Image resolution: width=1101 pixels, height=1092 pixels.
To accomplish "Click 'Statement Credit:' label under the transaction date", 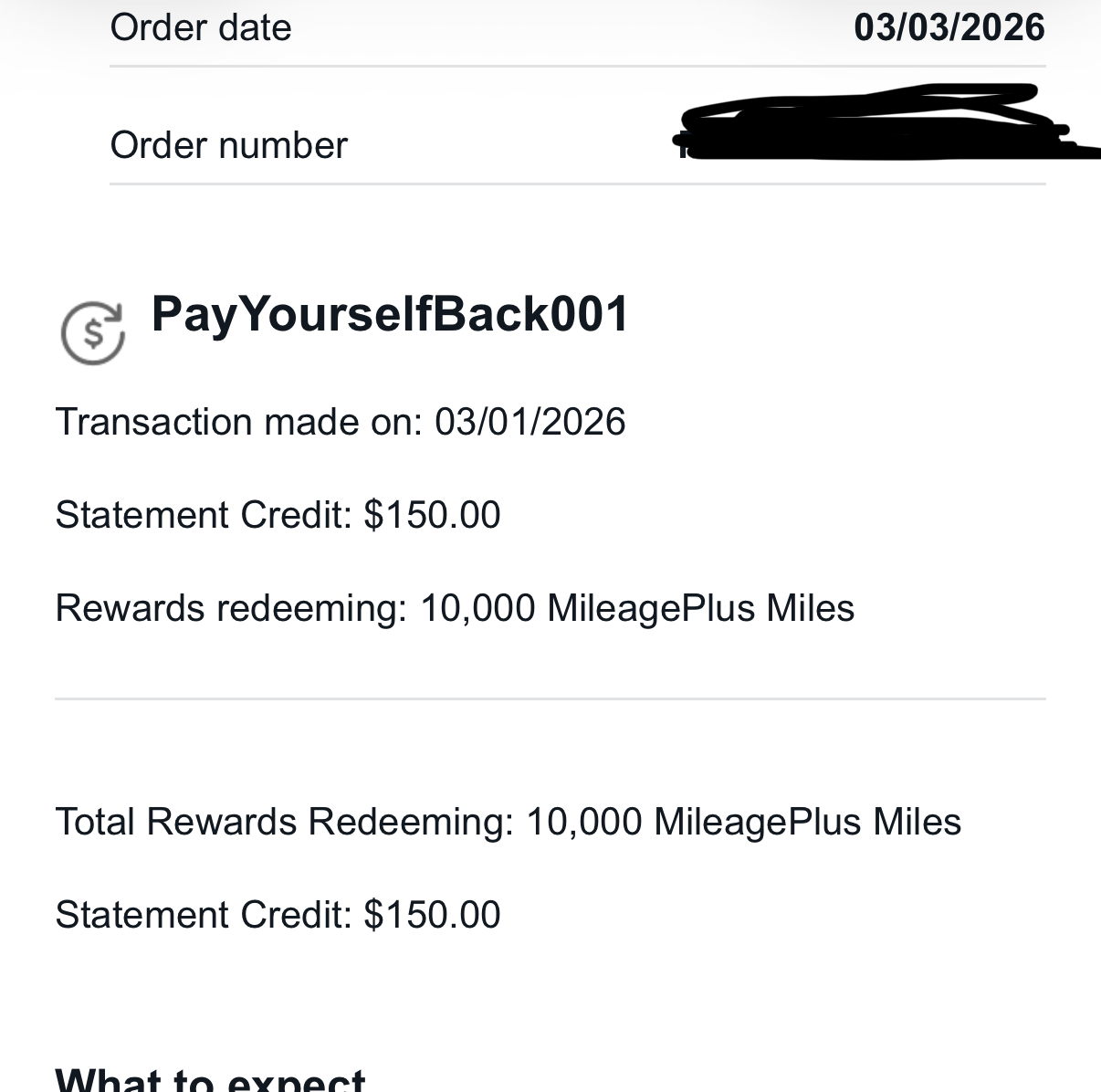I will click(203, 515).
